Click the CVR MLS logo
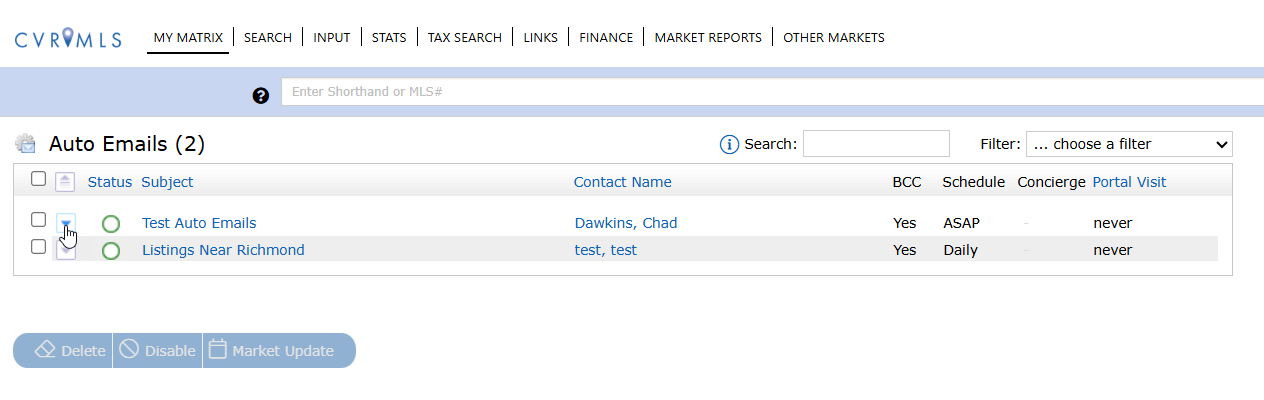The height and width of the screenshot is (400, 1264). tap(68, 39)
